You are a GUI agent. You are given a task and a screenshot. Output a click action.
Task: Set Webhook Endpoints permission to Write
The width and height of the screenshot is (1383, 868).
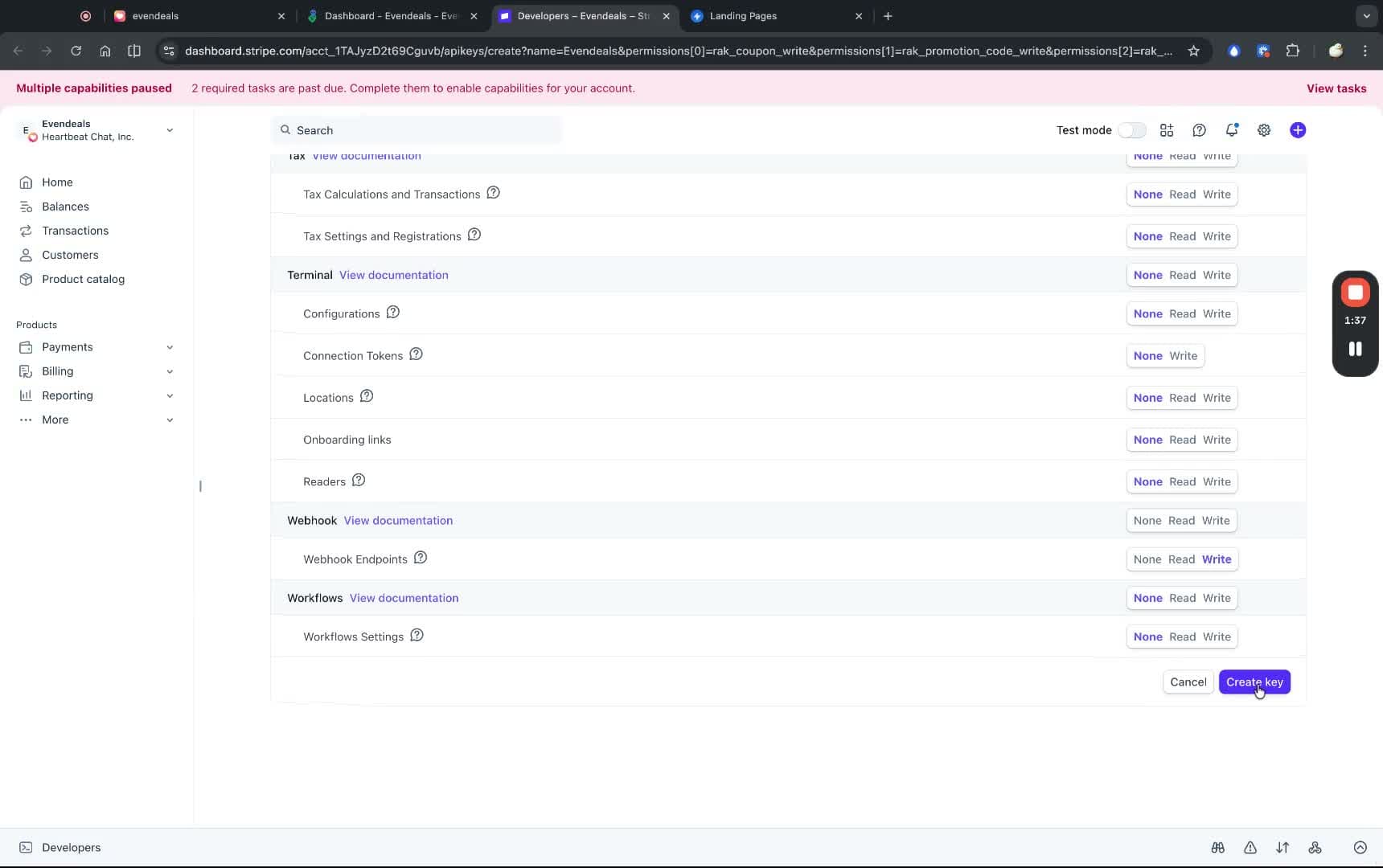[1218, 559]
